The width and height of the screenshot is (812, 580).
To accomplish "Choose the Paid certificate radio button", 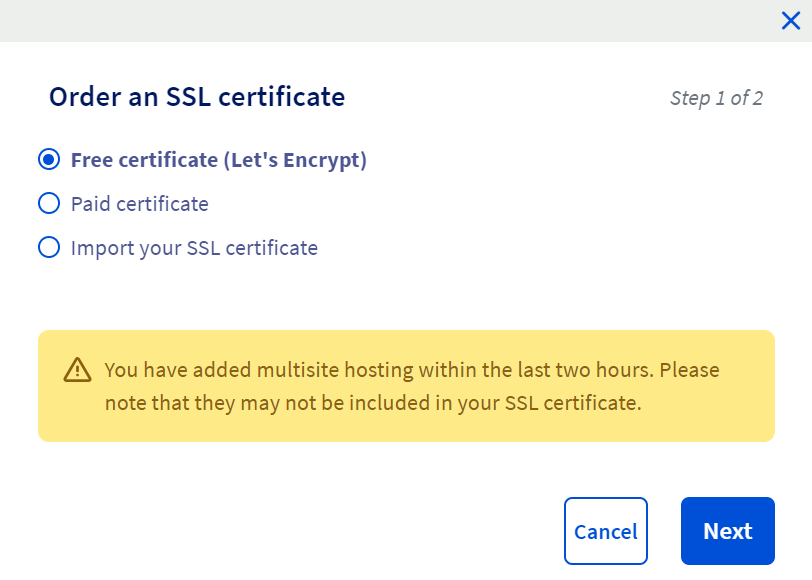I will pos(49,204).
